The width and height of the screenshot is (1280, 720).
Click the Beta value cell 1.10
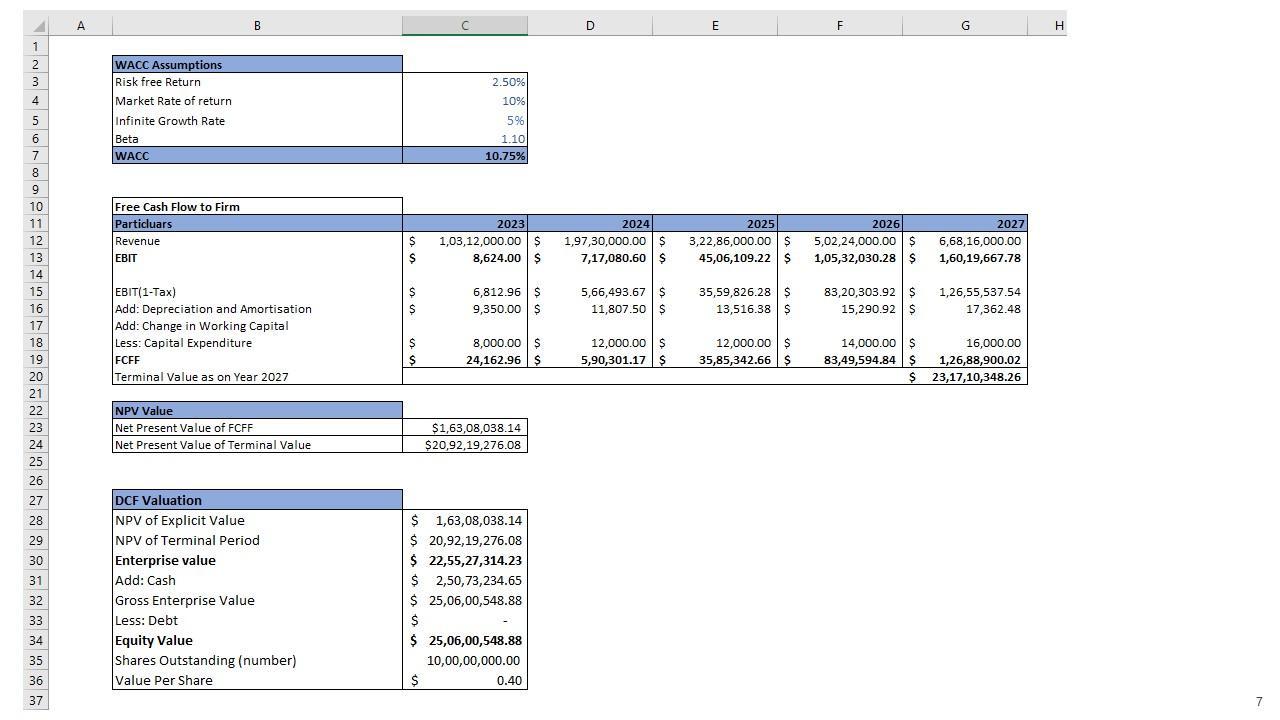click(x=465, y=139)
